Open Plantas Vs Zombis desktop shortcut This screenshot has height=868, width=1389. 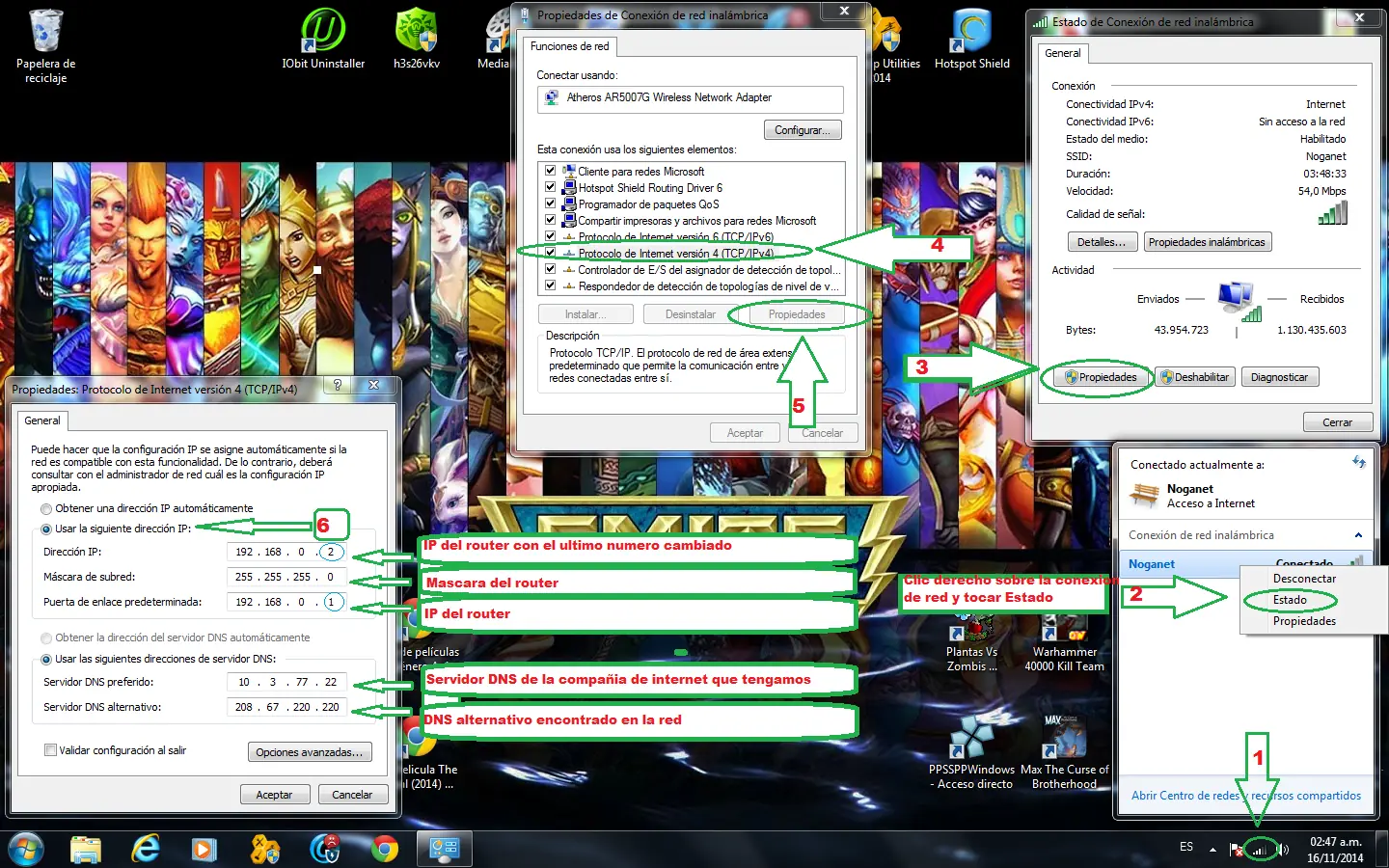(971, 646)
